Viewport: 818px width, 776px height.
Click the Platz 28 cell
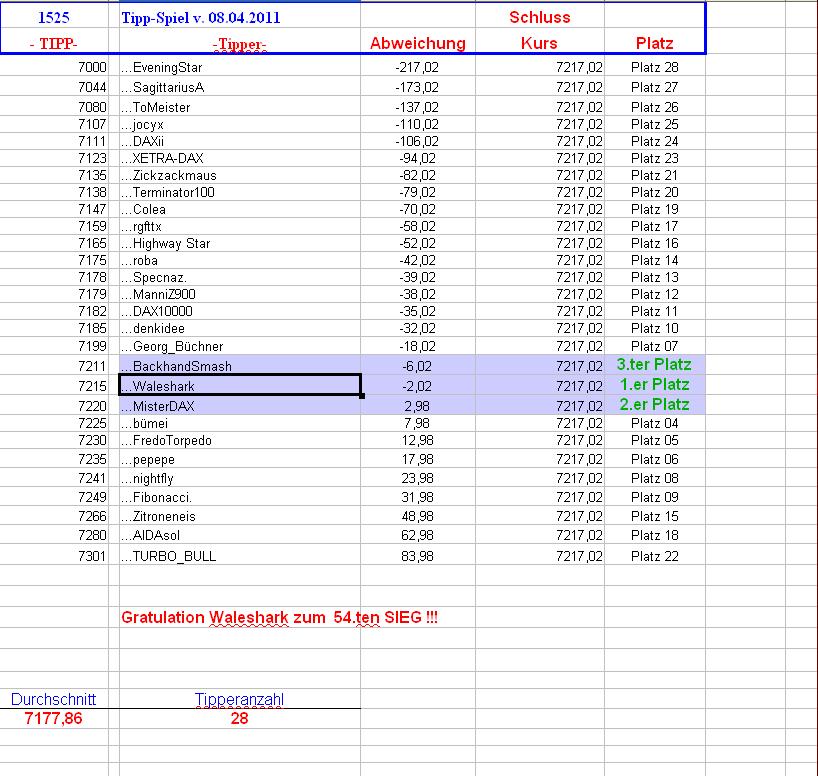click(655, 67)
